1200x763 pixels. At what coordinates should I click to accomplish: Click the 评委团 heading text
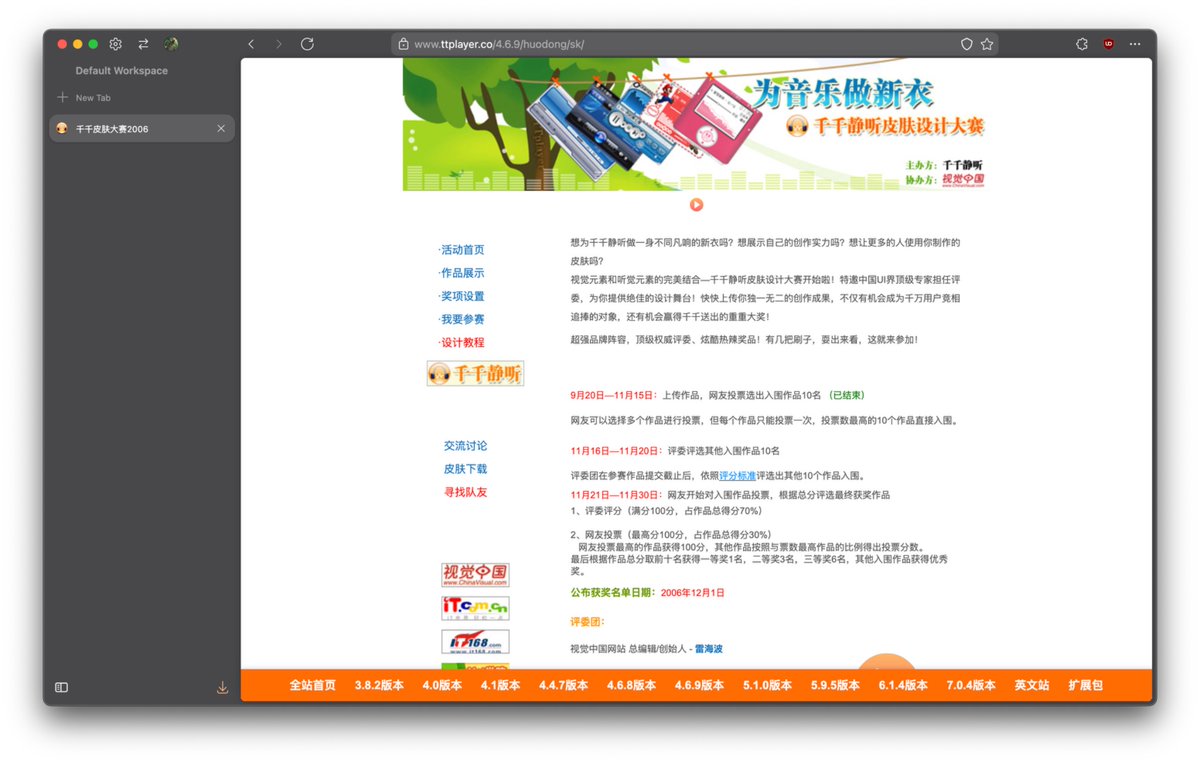(586, 622)
